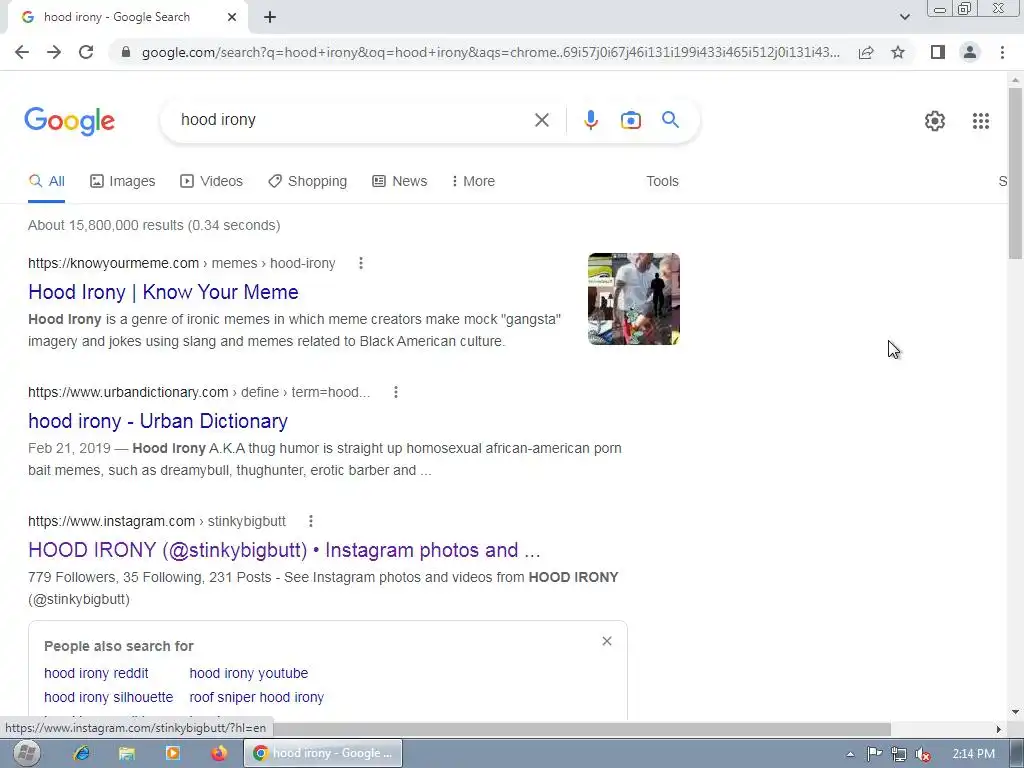
Task: Bookmark this tab with the star
Action: 898,52
